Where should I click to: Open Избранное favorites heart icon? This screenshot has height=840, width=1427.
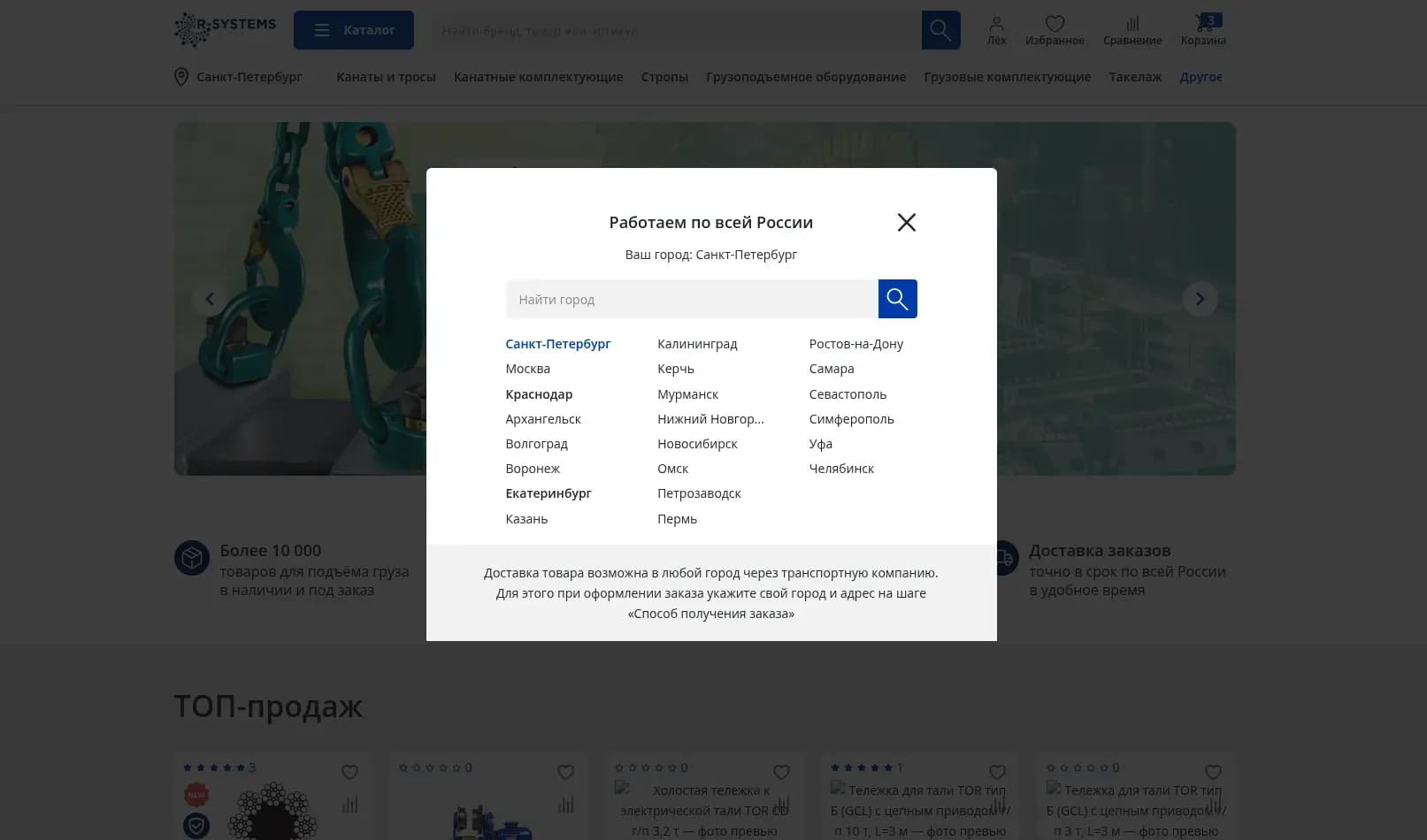click(x=1055, y=30)
